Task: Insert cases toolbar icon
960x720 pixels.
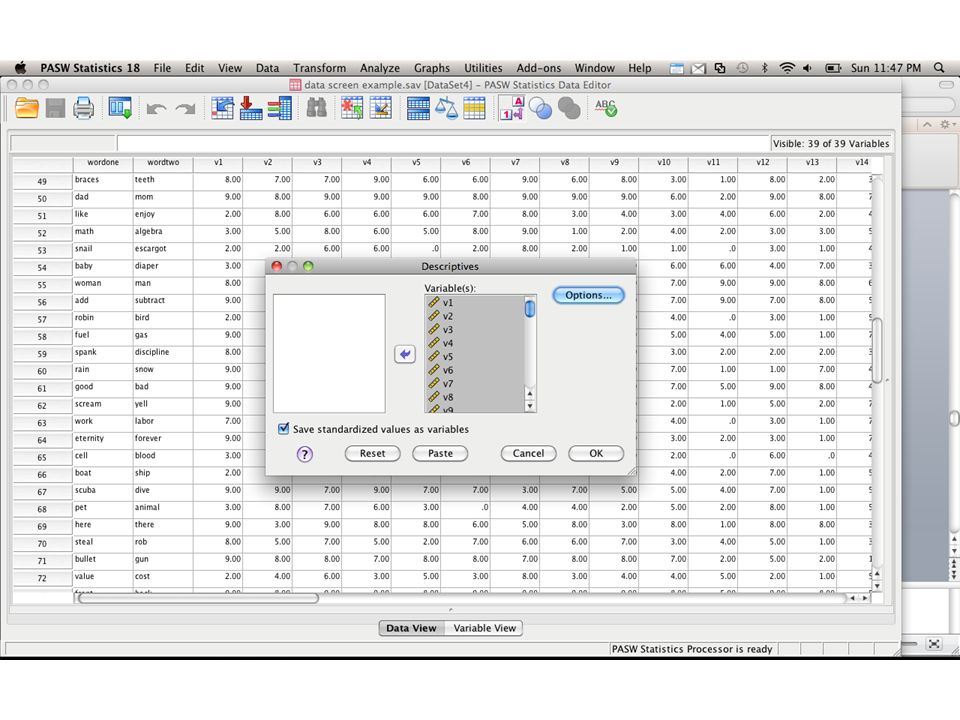Action: pos(352,108)
